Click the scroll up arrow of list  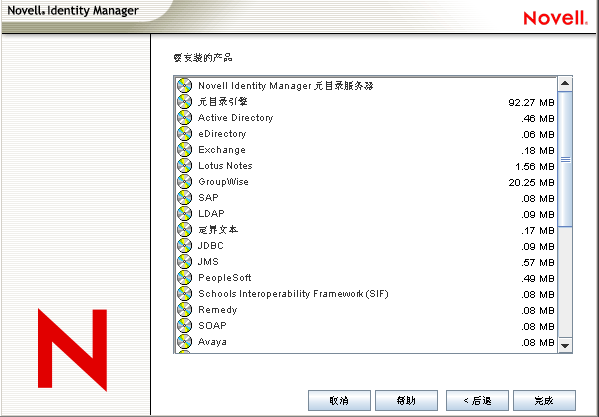(565, 84)
